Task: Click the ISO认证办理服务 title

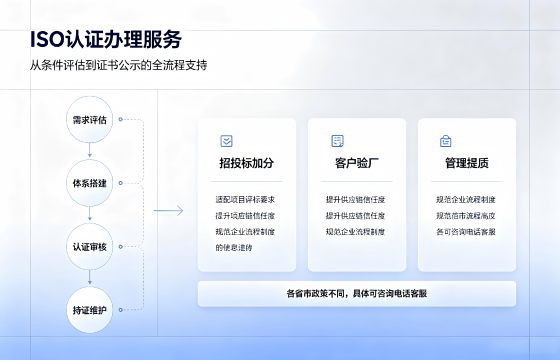Action: 106,39
